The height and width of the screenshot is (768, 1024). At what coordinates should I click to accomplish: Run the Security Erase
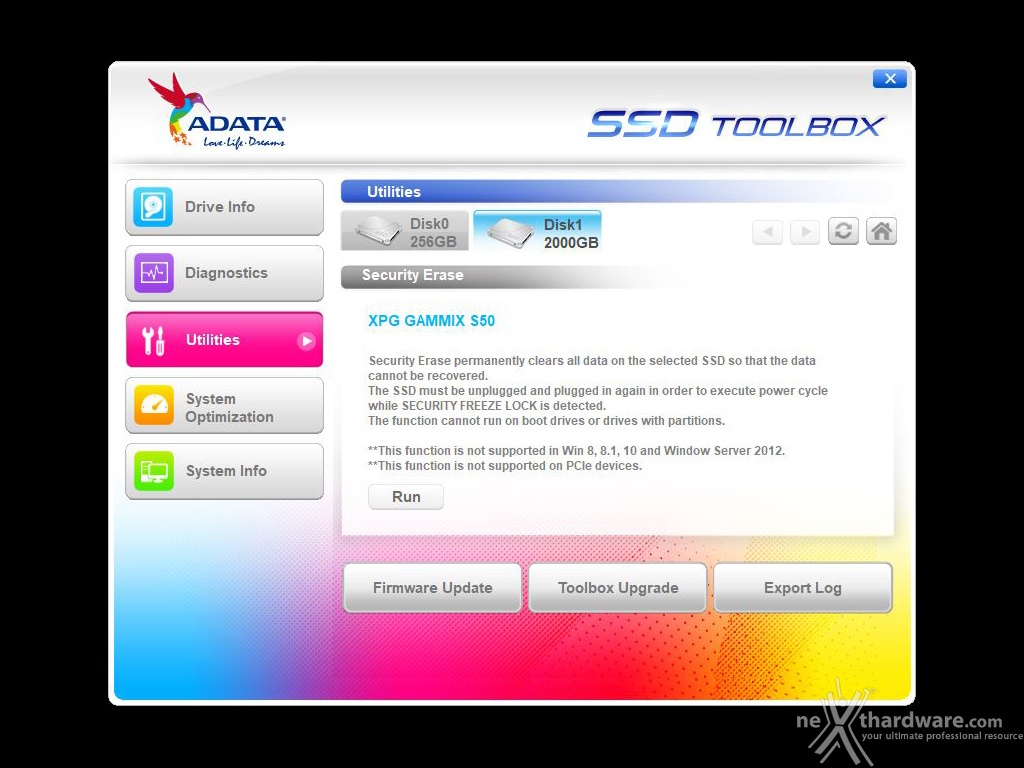[406, 497]
